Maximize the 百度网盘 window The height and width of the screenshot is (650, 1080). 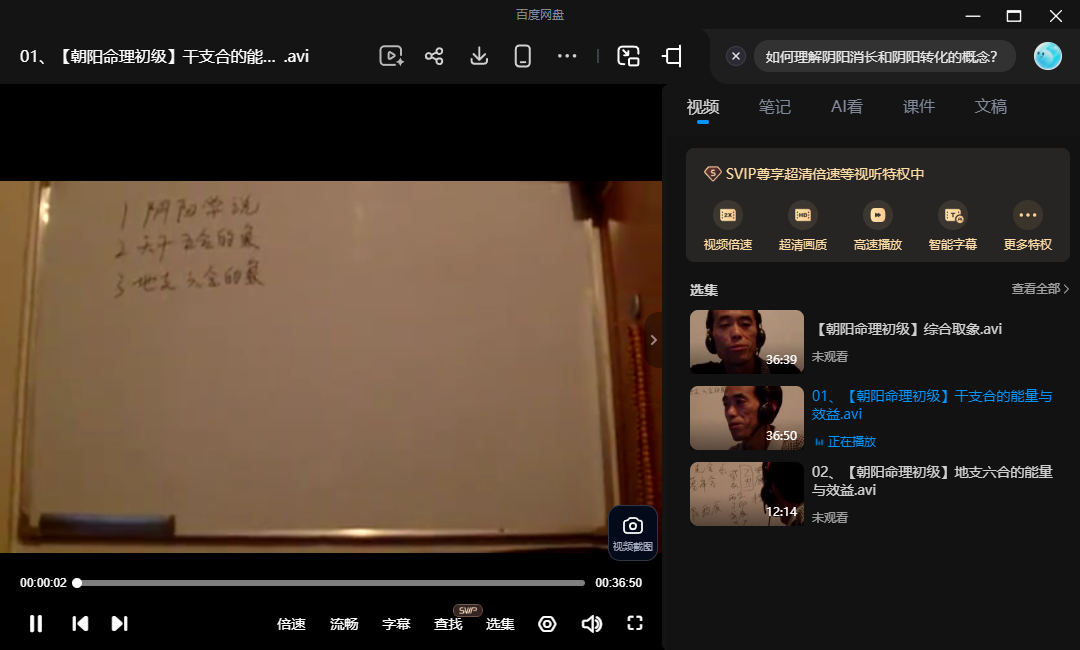(1014, 15)
